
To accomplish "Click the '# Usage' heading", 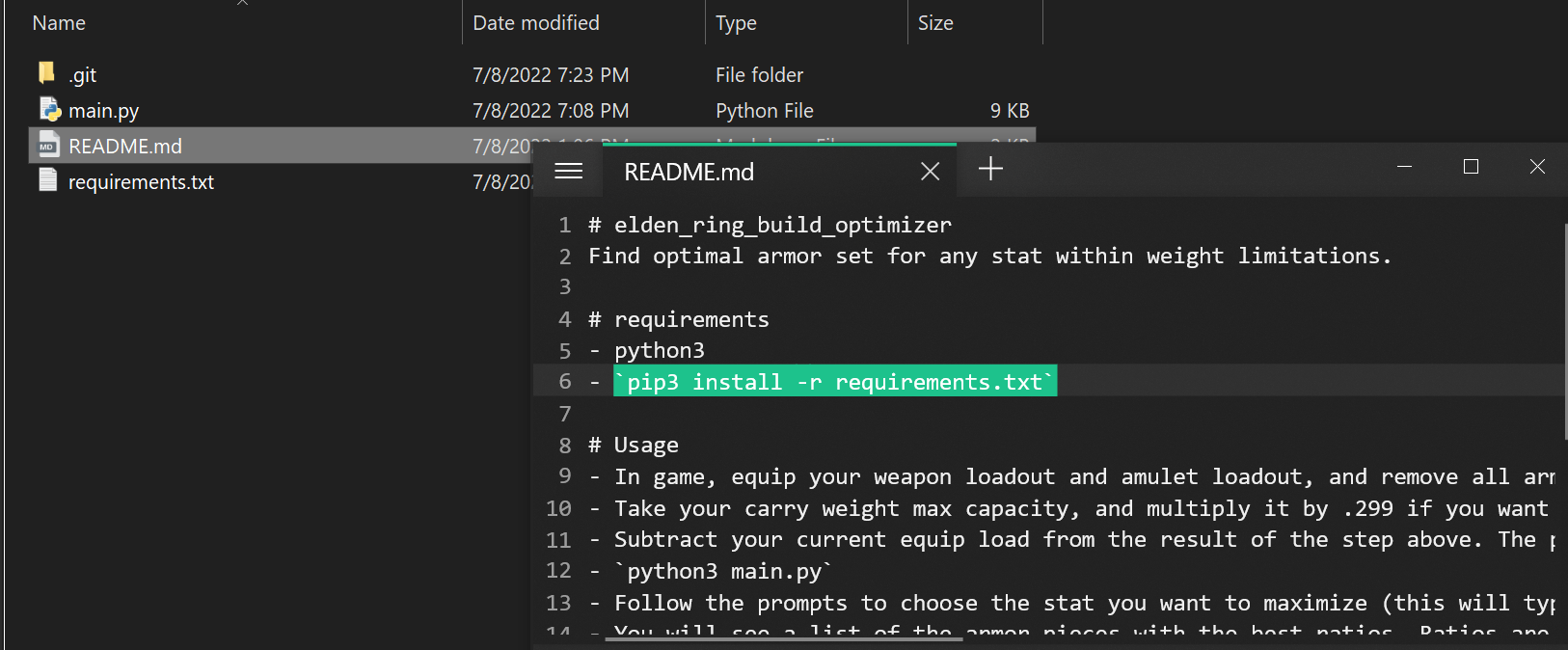I will (x=634, y=446).
